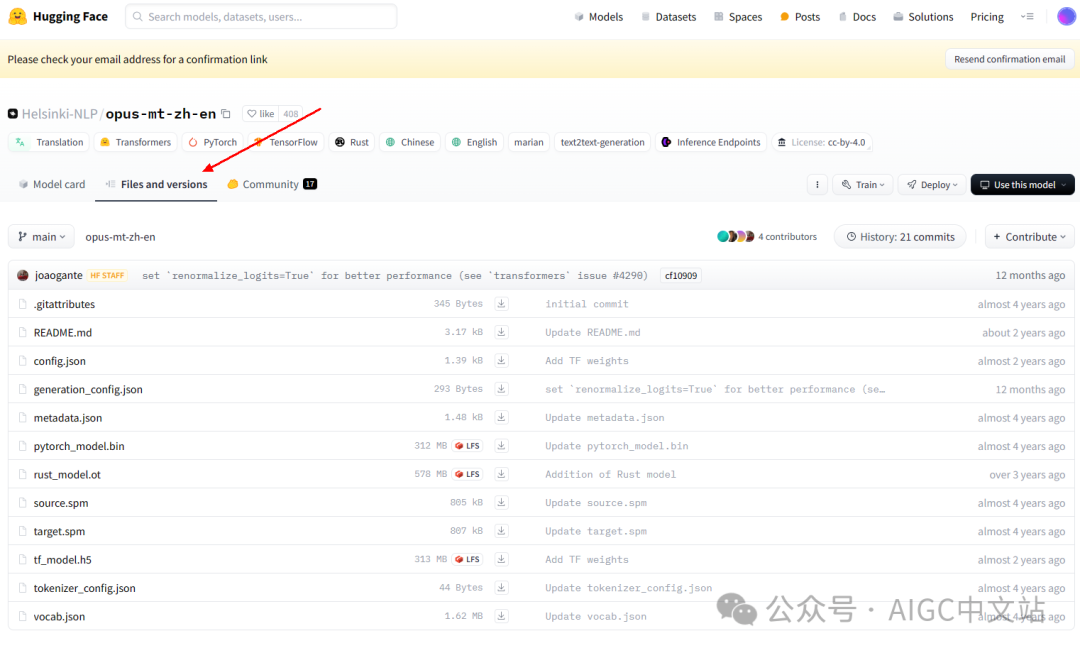
Task: Download the target.spm file
Action: point(501,531)
